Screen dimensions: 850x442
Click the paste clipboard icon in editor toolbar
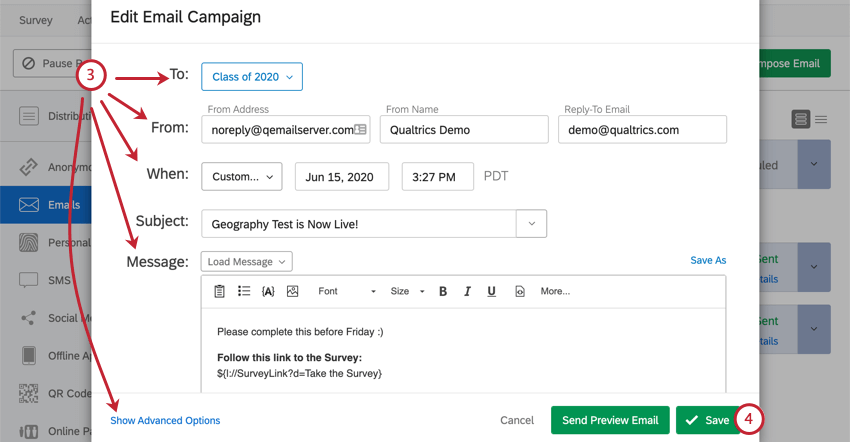click(x=220, y=291)
